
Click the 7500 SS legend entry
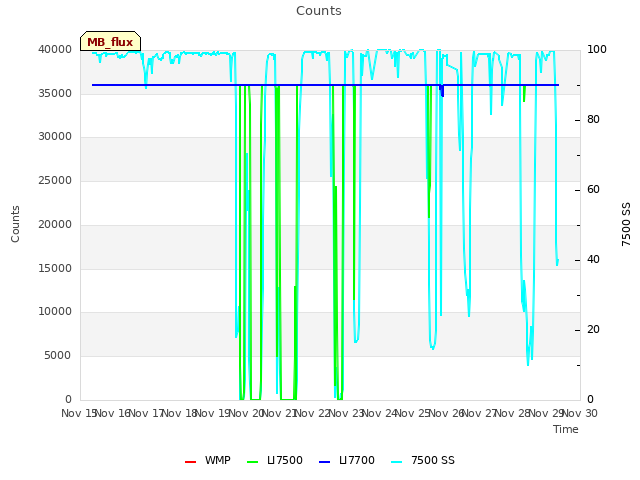coord(422,460)
